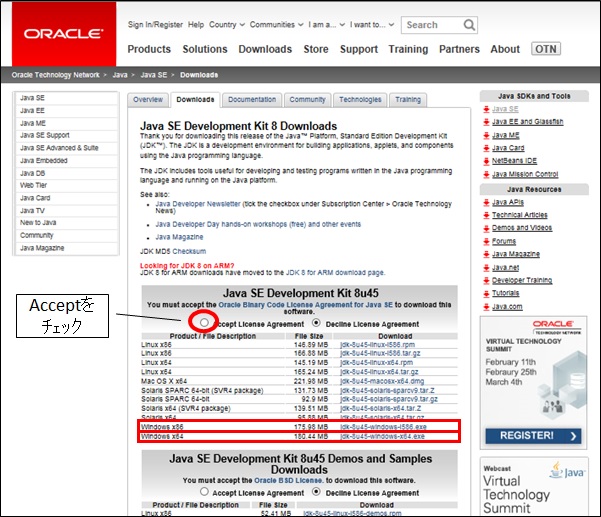
Task: Switch to the Documentation tab
Action: click(x=252, y=100)
